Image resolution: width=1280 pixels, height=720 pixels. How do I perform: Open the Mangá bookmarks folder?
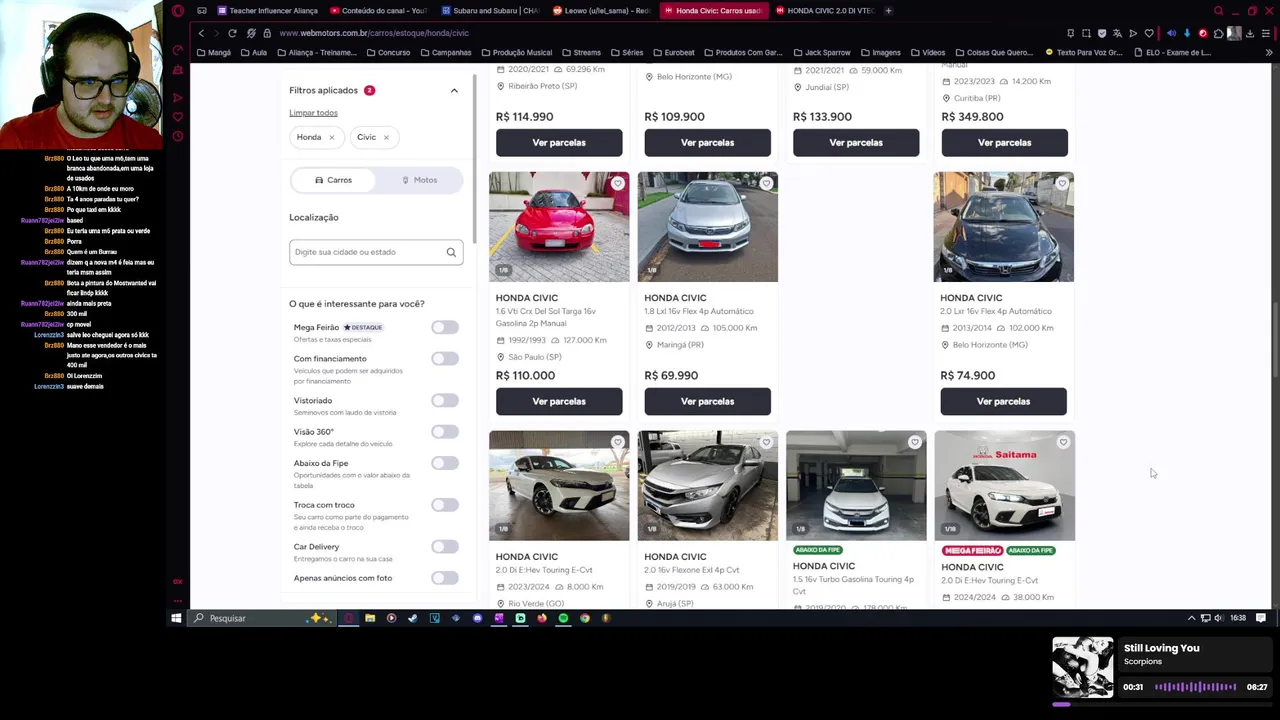214,52
